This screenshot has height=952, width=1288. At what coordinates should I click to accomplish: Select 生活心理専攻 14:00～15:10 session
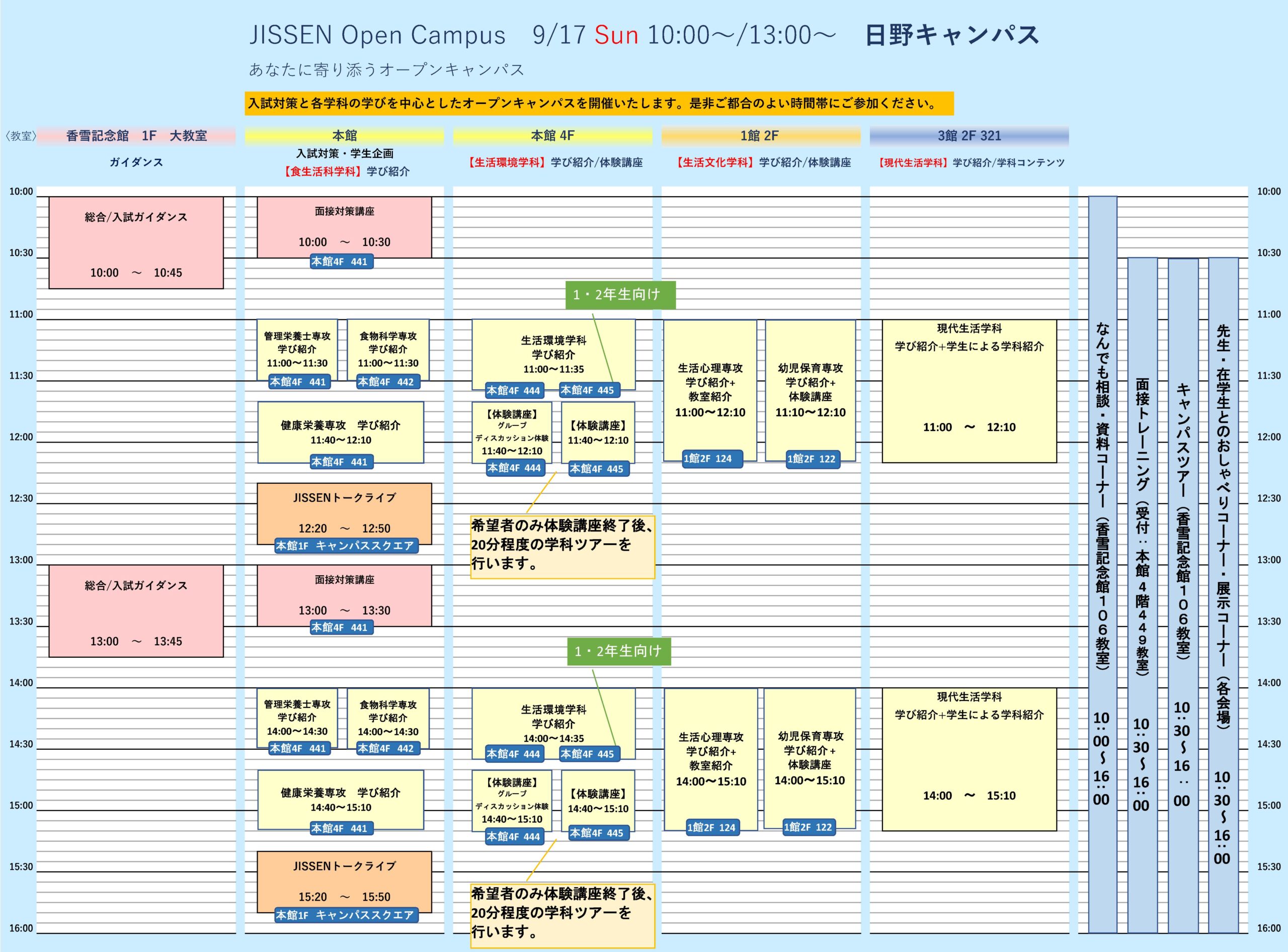[x=710, y=759]
